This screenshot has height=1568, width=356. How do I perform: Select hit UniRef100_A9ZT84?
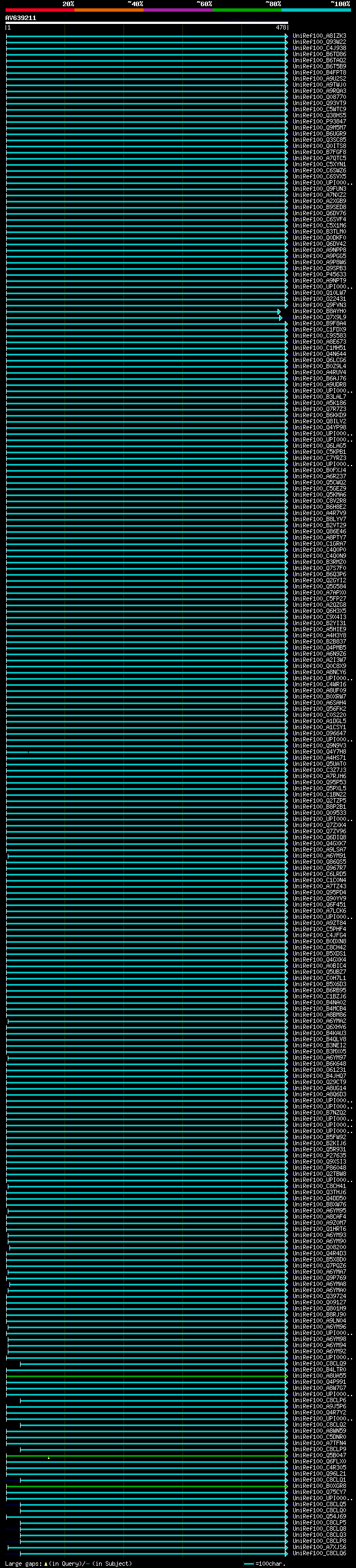coord(319,923)
